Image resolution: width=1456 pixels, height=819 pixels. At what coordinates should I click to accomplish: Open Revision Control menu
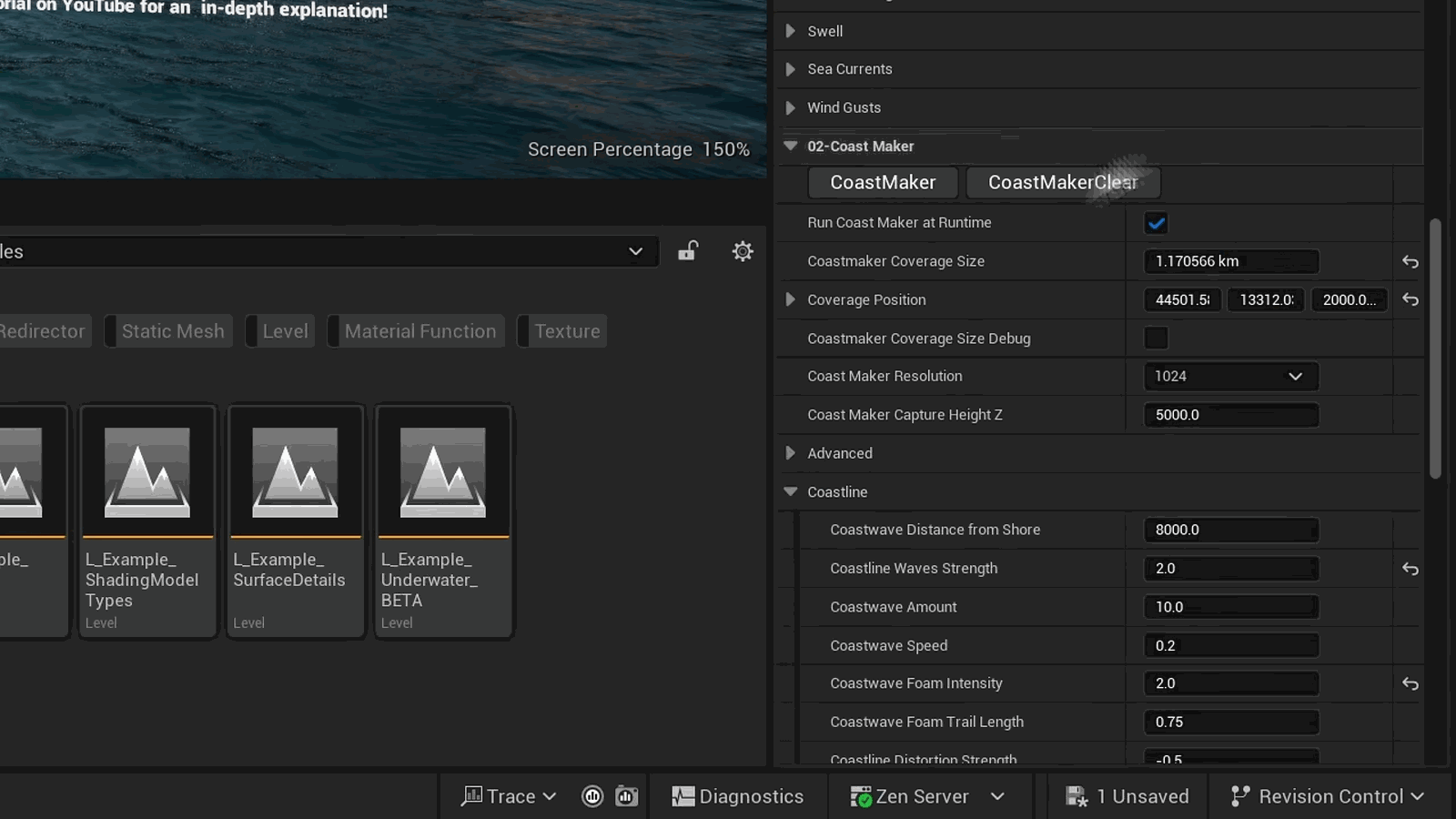click(x=1328, y=796)
